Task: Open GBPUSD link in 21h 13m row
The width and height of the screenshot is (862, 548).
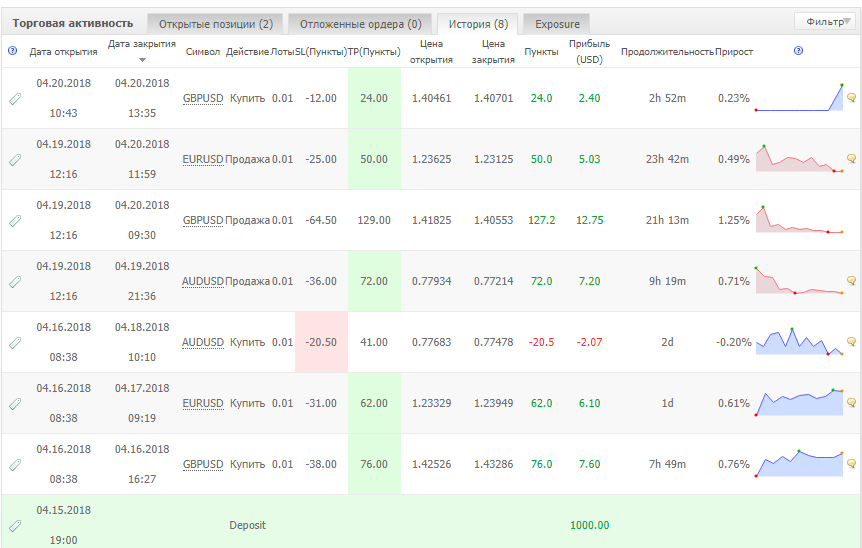Action: (203, 220)
